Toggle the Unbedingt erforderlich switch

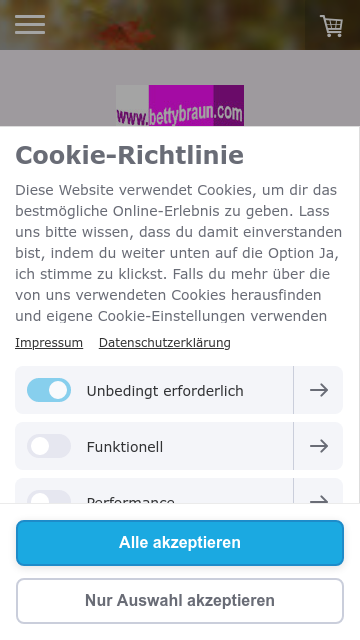click(x=49, y=390)
